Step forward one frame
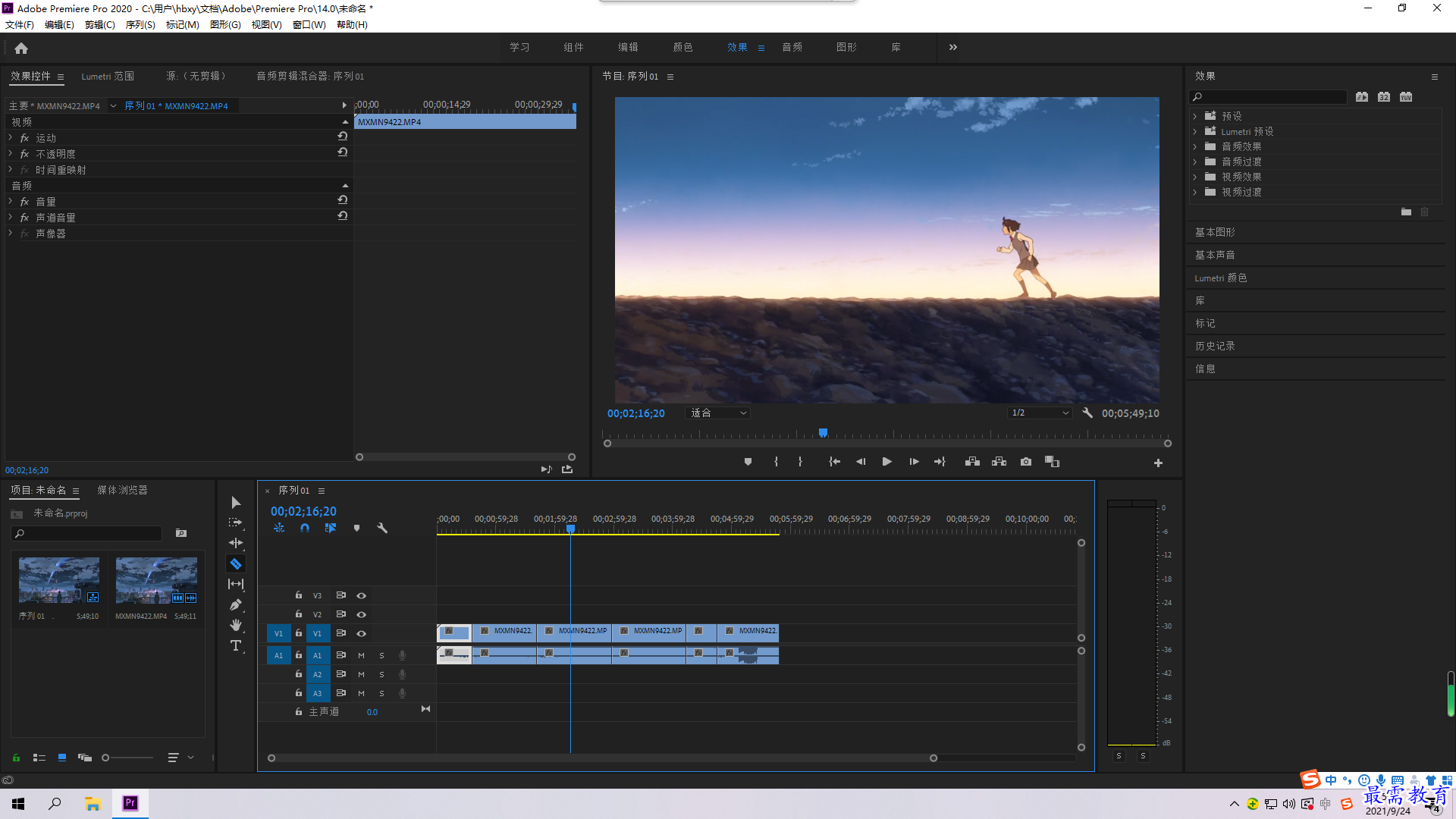This screenshot has width=1456, height=819. pos(914,462)
